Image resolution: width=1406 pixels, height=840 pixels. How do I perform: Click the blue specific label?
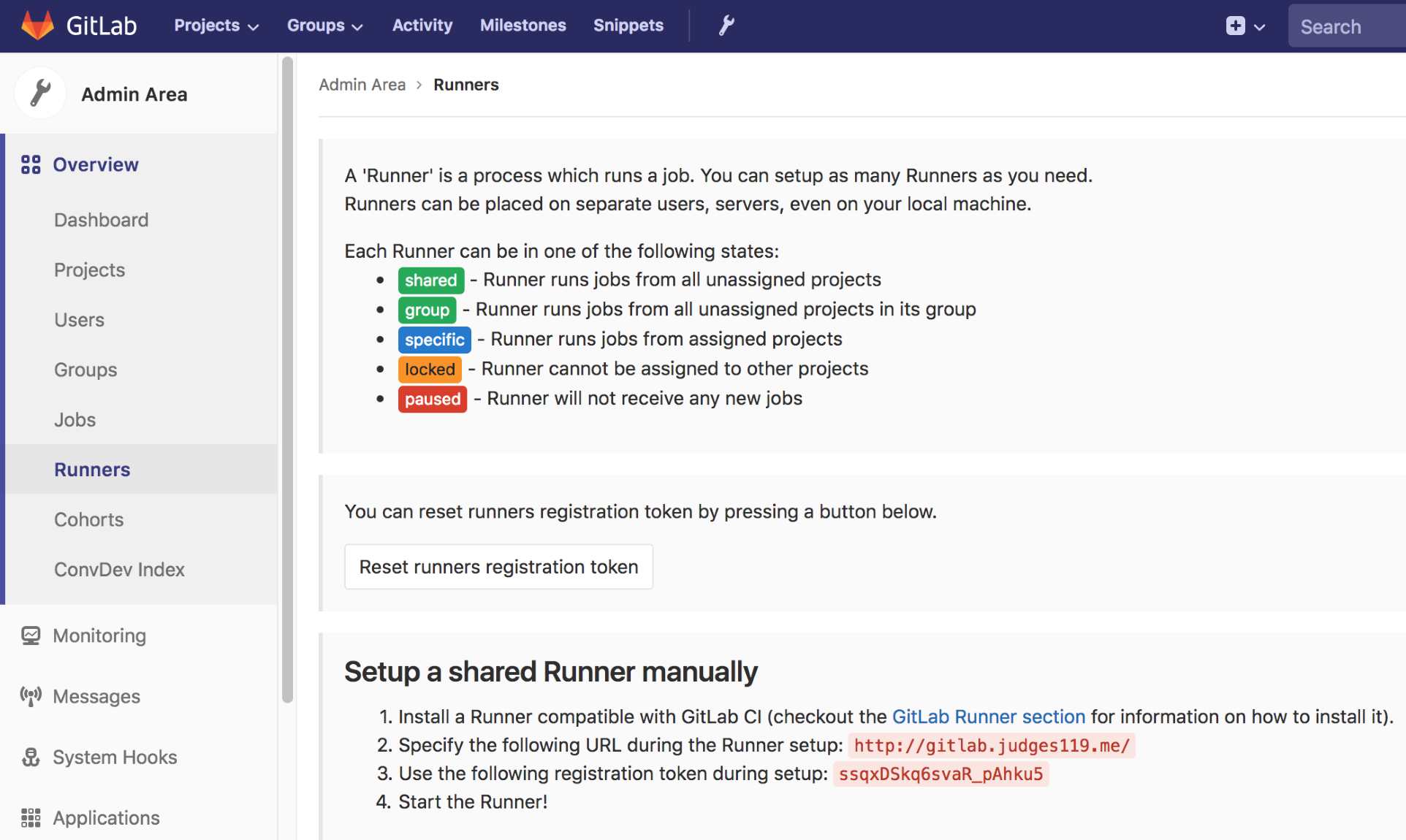434,340
